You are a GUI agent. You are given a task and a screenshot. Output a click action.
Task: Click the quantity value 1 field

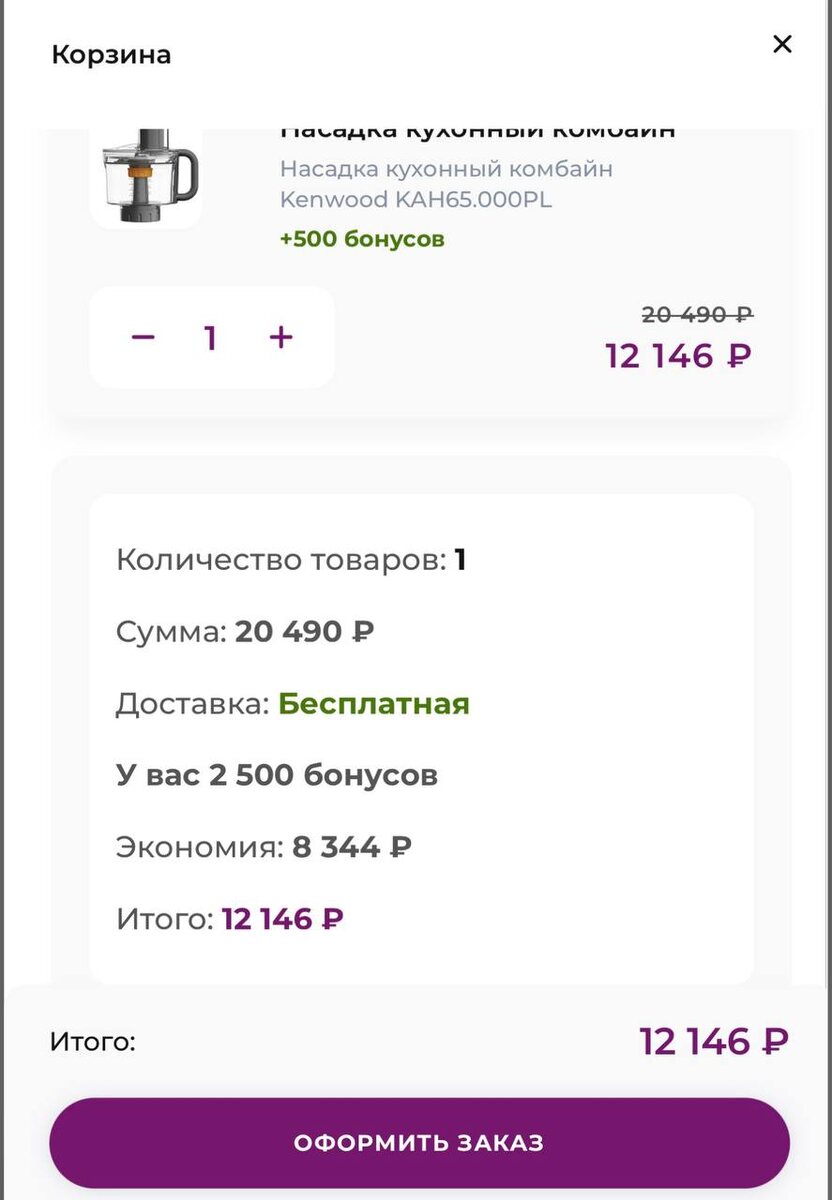(x=211, y=337)
